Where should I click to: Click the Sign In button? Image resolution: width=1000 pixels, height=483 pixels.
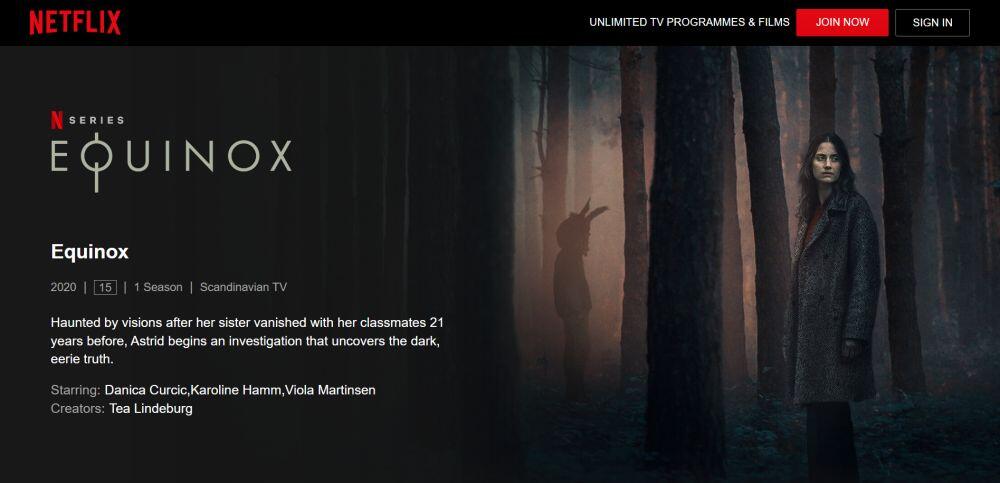932,23
